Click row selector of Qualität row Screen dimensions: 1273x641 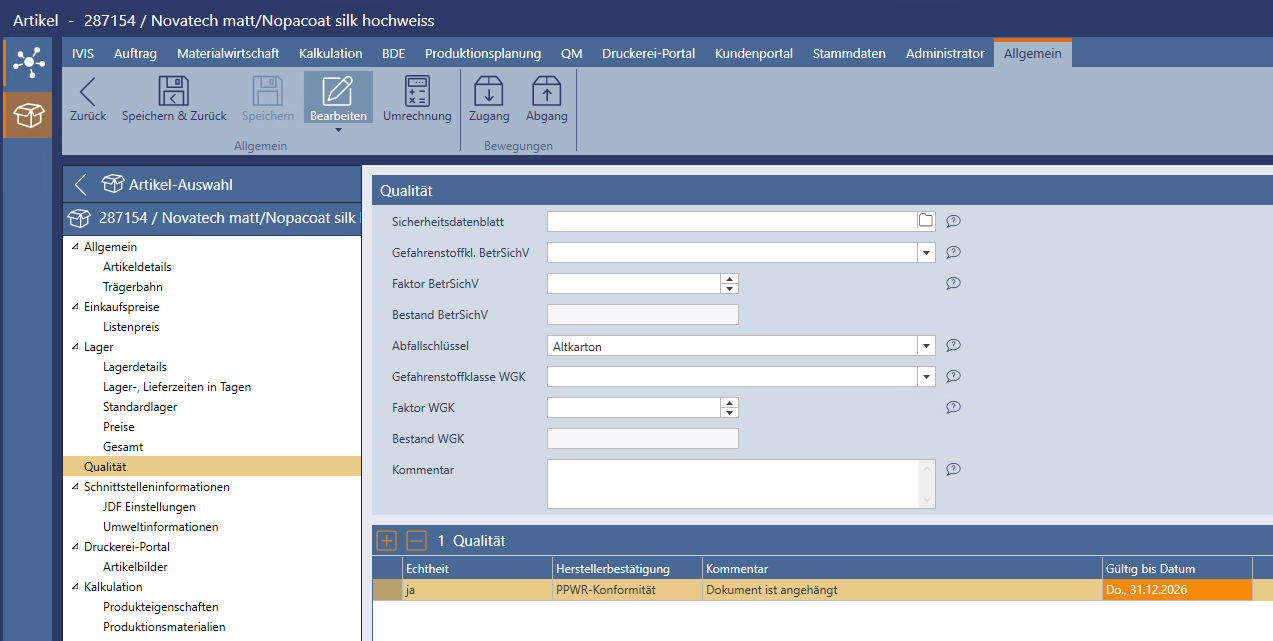387,590
